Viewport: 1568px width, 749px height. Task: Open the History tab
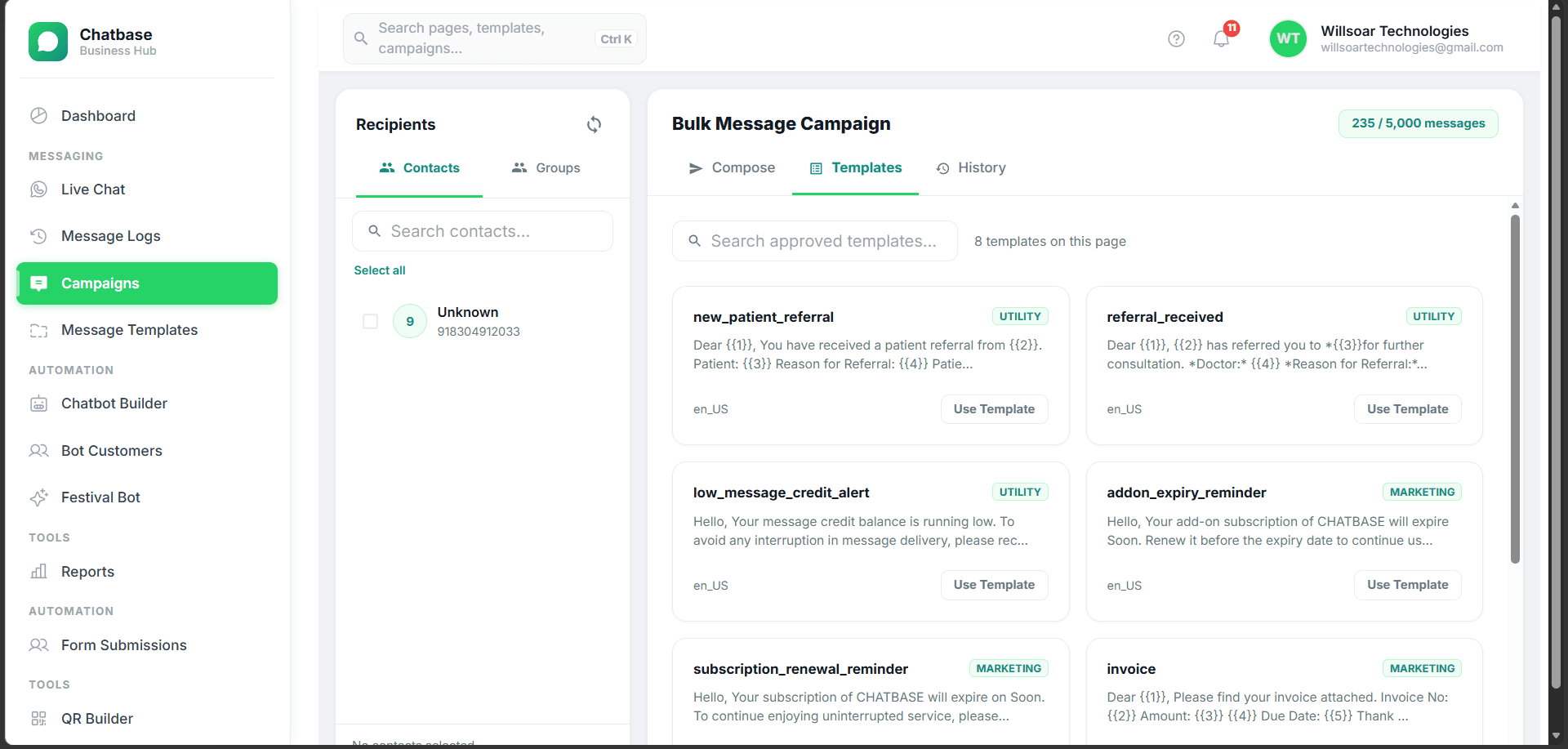point(970,167)
